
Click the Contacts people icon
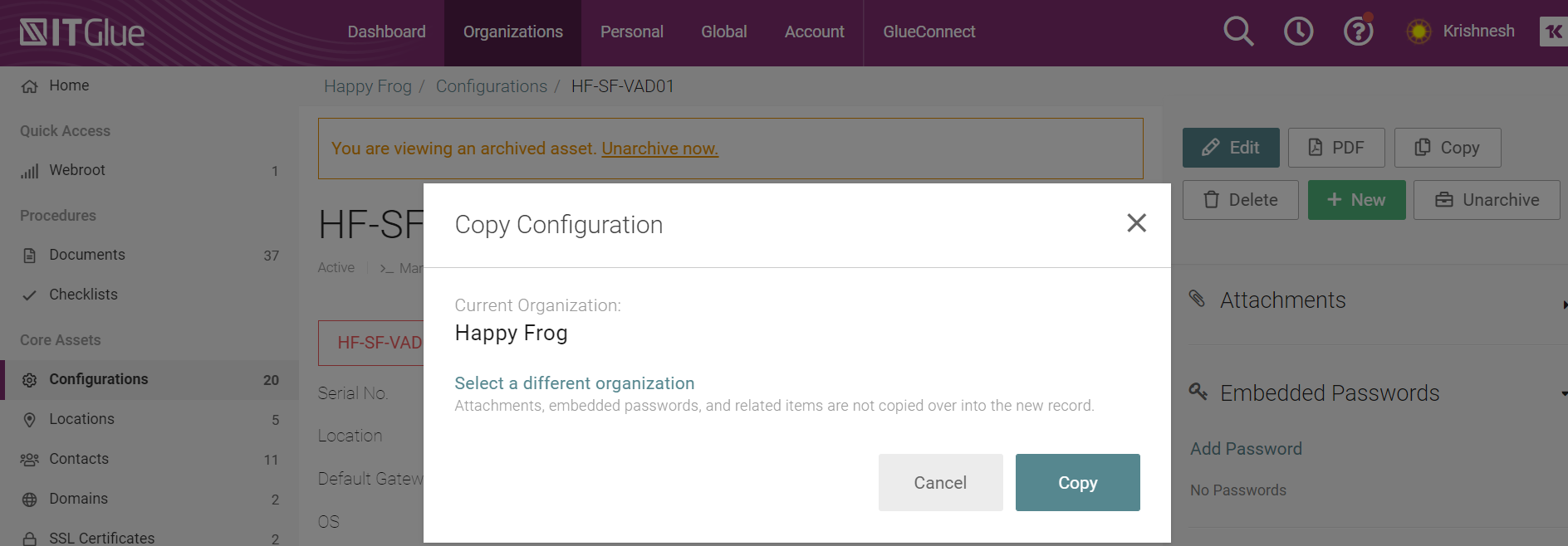coord(30,459)
